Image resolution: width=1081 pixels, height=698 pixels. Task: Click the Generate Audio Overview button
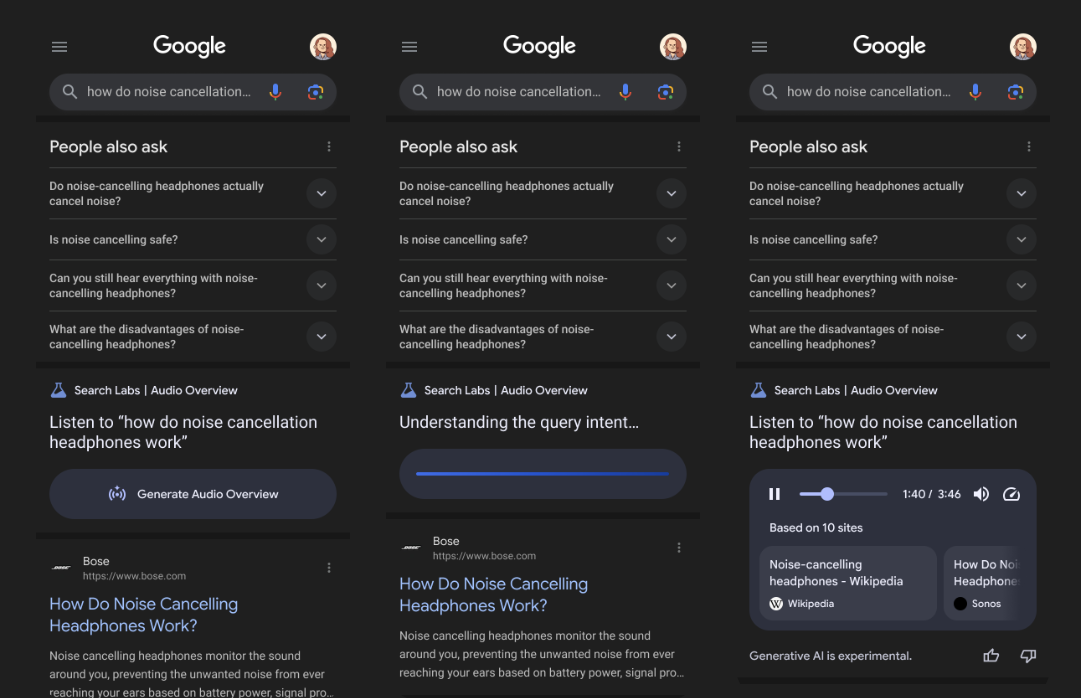[193, 494]
